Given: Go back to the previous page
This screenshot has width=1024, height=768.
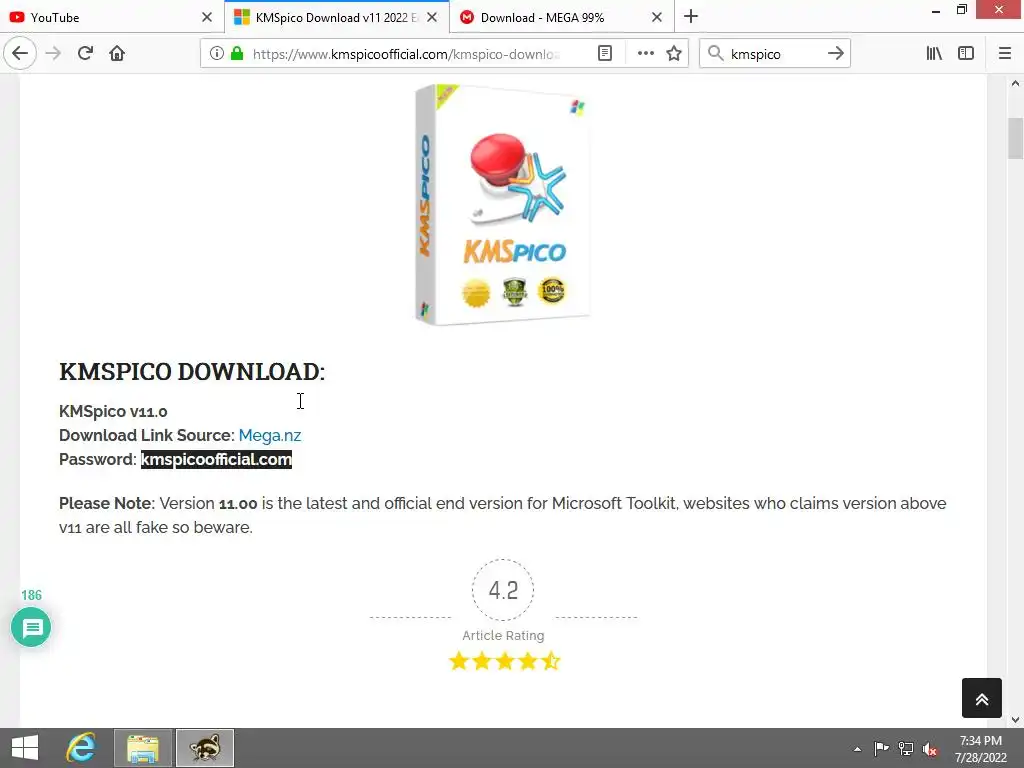Looking at the screenshot, I should coord(20,54).
